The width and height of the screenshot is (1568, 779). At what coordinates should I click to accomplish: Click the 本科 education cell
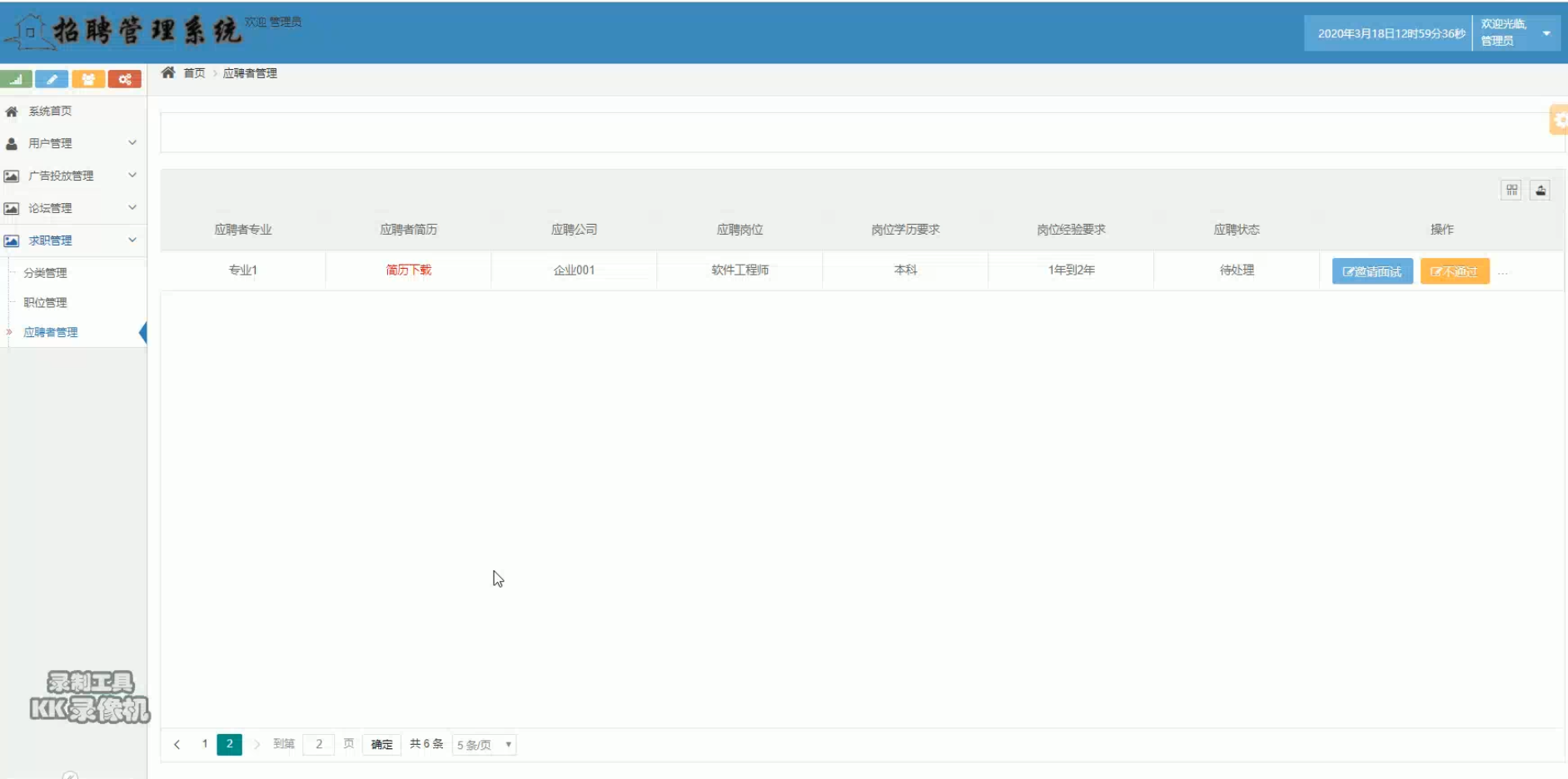905,270
